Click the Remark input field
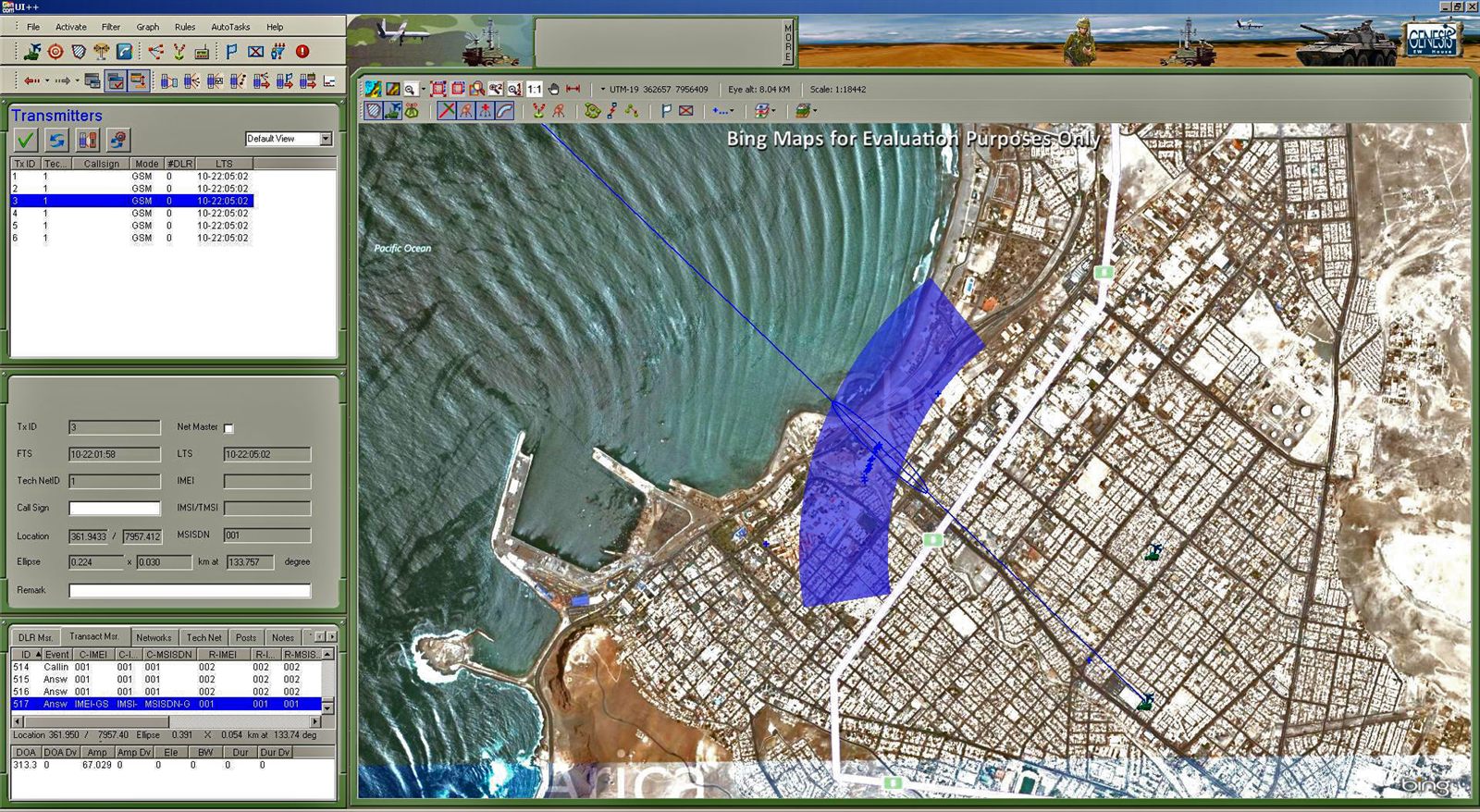1480x812 pixels. point(190,590)
